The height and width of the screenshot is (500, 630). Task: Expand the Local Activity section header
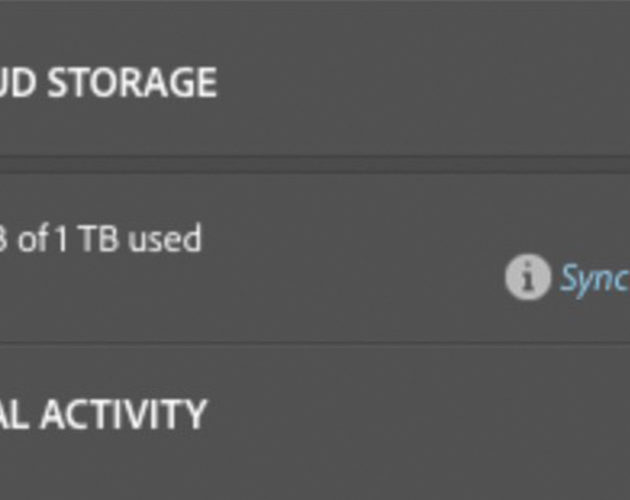point(103,414)
